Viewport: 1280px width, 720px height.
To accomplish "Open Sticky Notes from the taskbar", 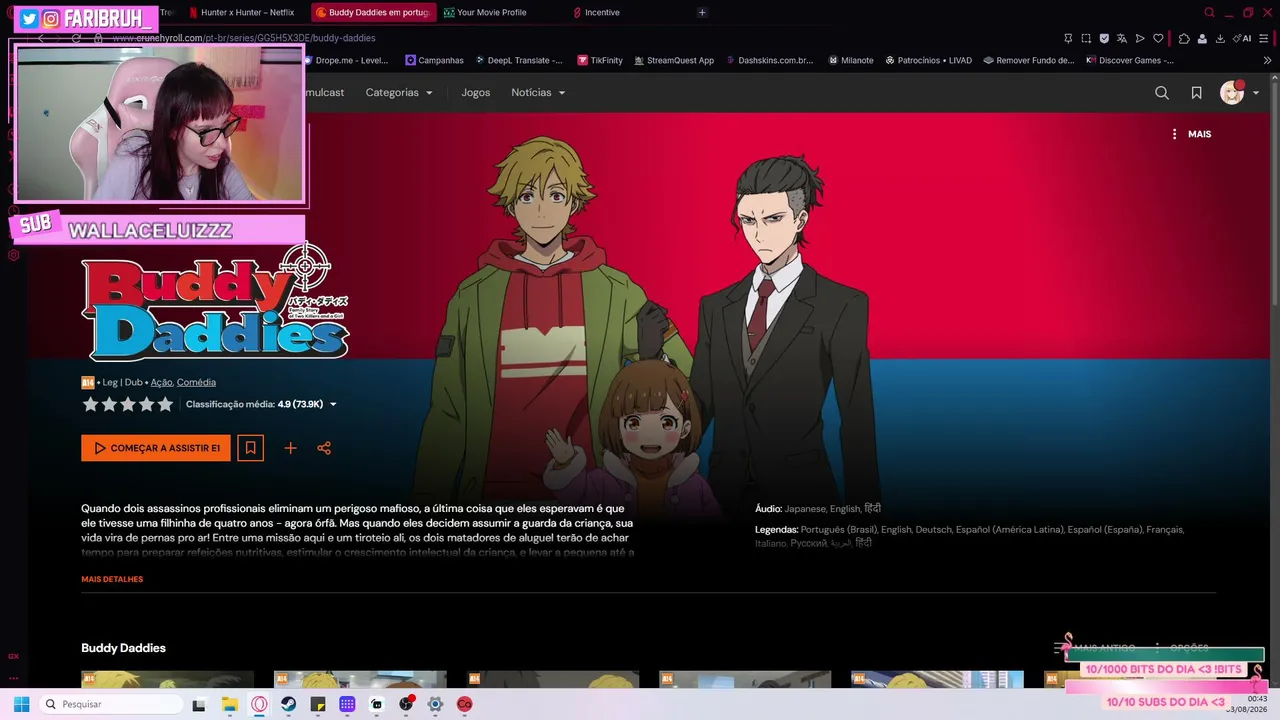I will click(x=318, y=704).
